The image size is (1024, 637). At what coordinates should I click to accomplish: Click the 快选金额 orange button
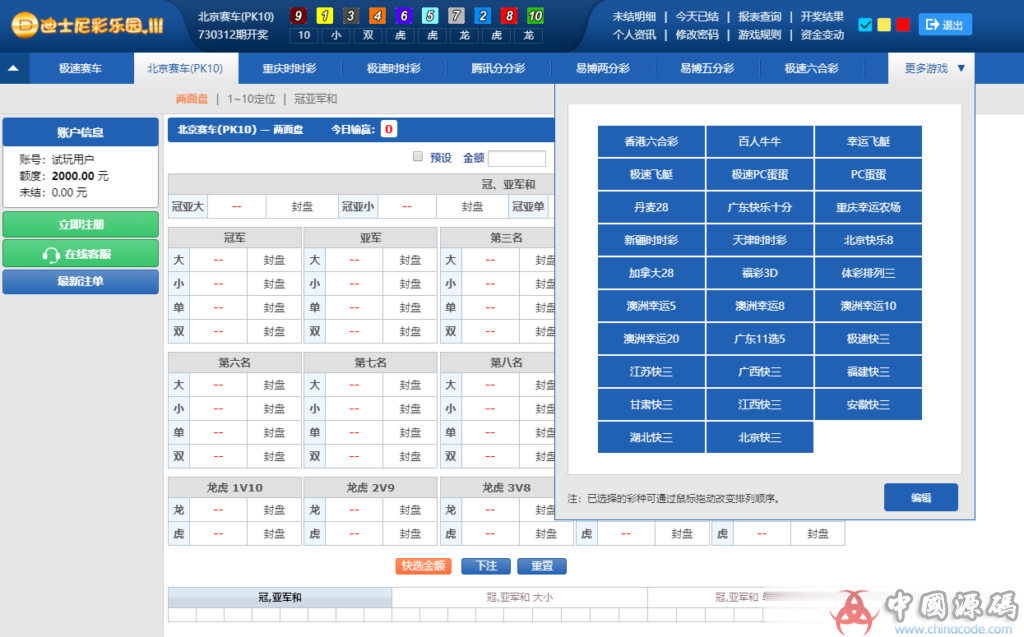[x=423, y=566]
